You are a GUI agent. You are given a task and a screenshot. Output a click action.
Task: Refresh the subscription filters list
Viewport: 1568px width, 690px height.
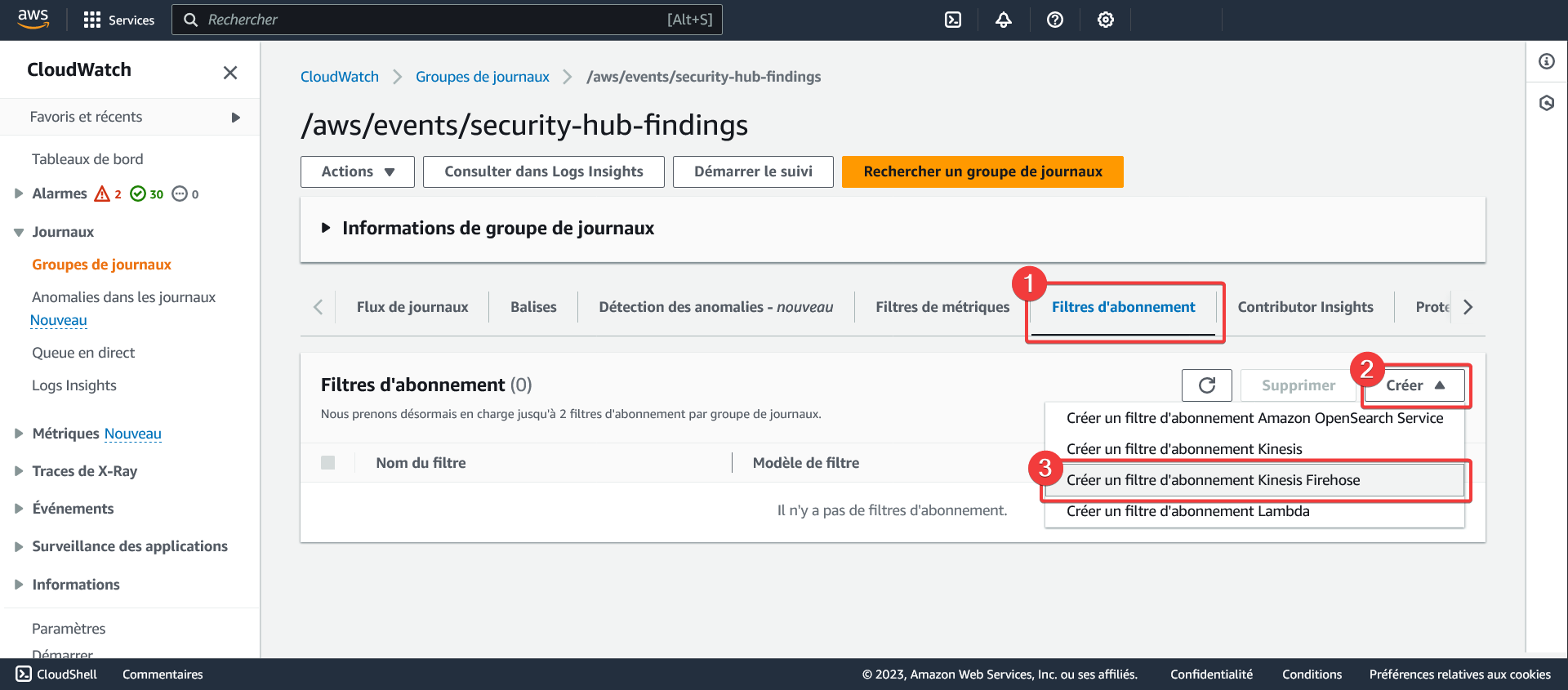1207,385
